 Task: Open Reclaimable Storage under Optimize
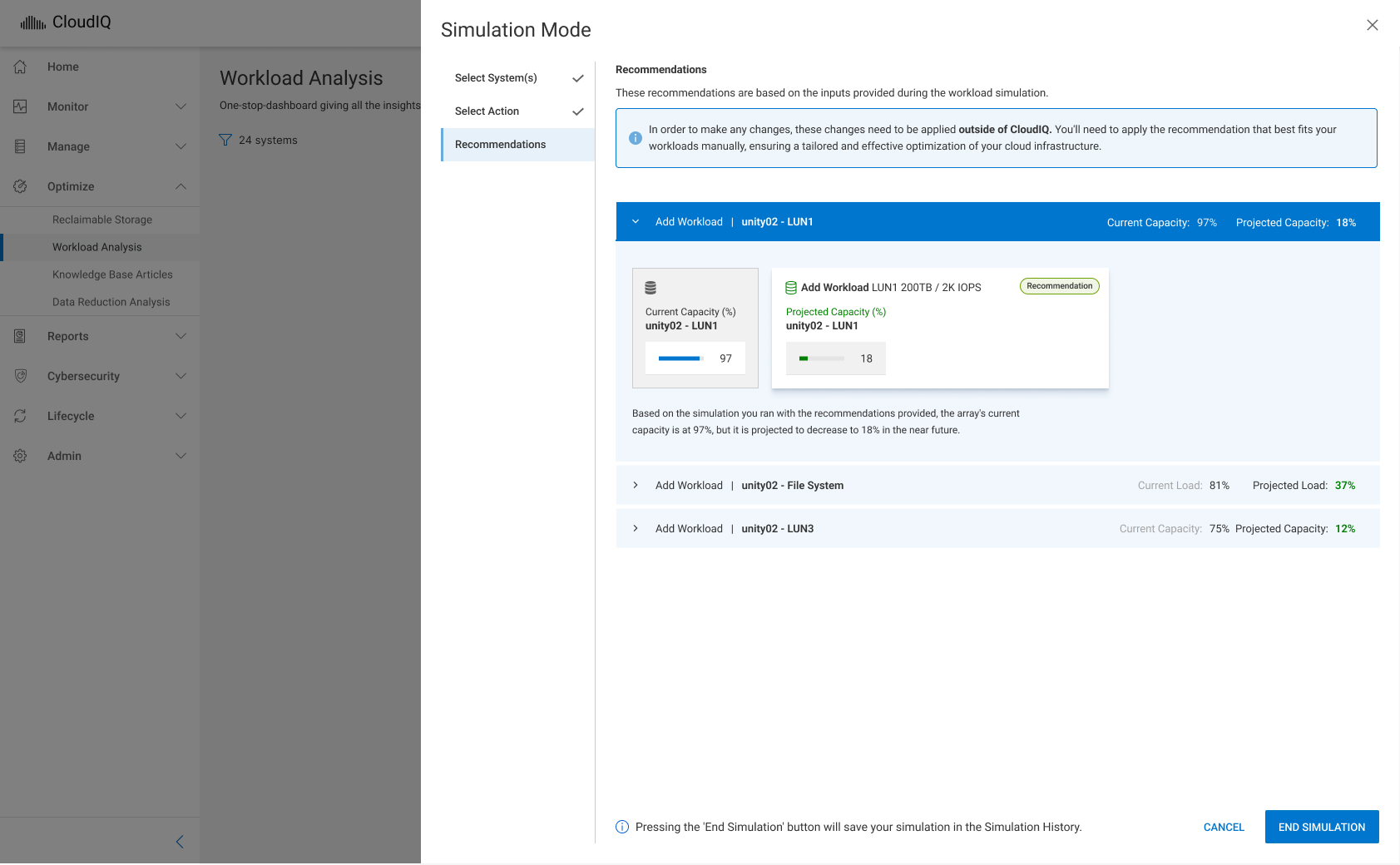tap(101, 220)
